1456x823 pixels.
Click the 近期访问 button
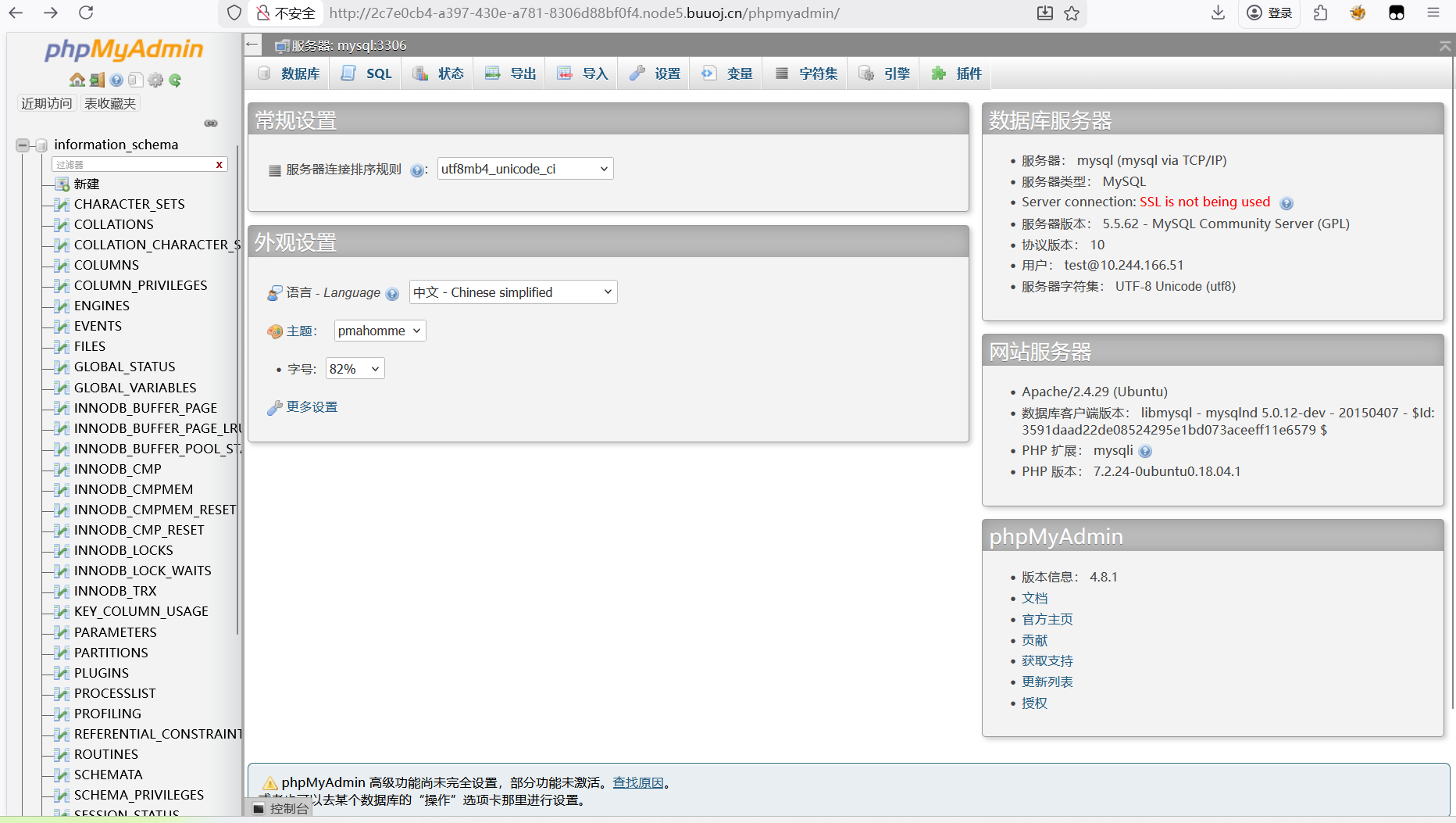(46, 103)
